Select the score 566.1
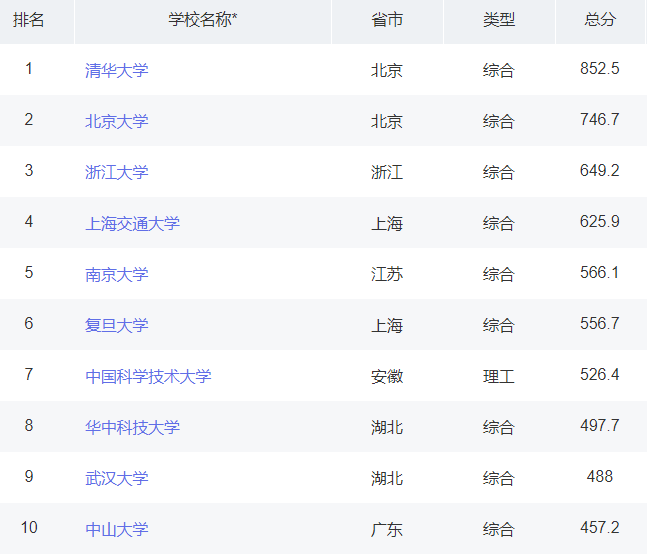Viewport: 647px width, 556px height. coord(600,272)
